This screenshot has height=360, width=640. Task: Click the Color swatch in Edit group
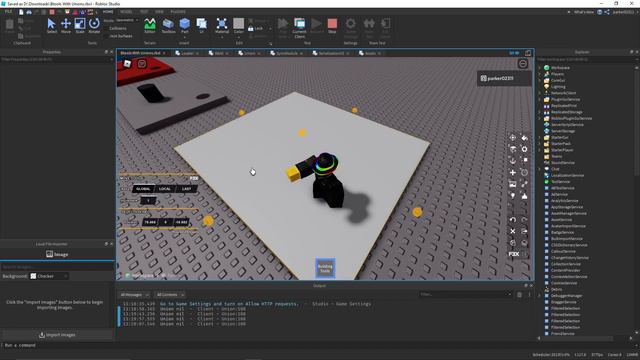click(x=239, y=26)
